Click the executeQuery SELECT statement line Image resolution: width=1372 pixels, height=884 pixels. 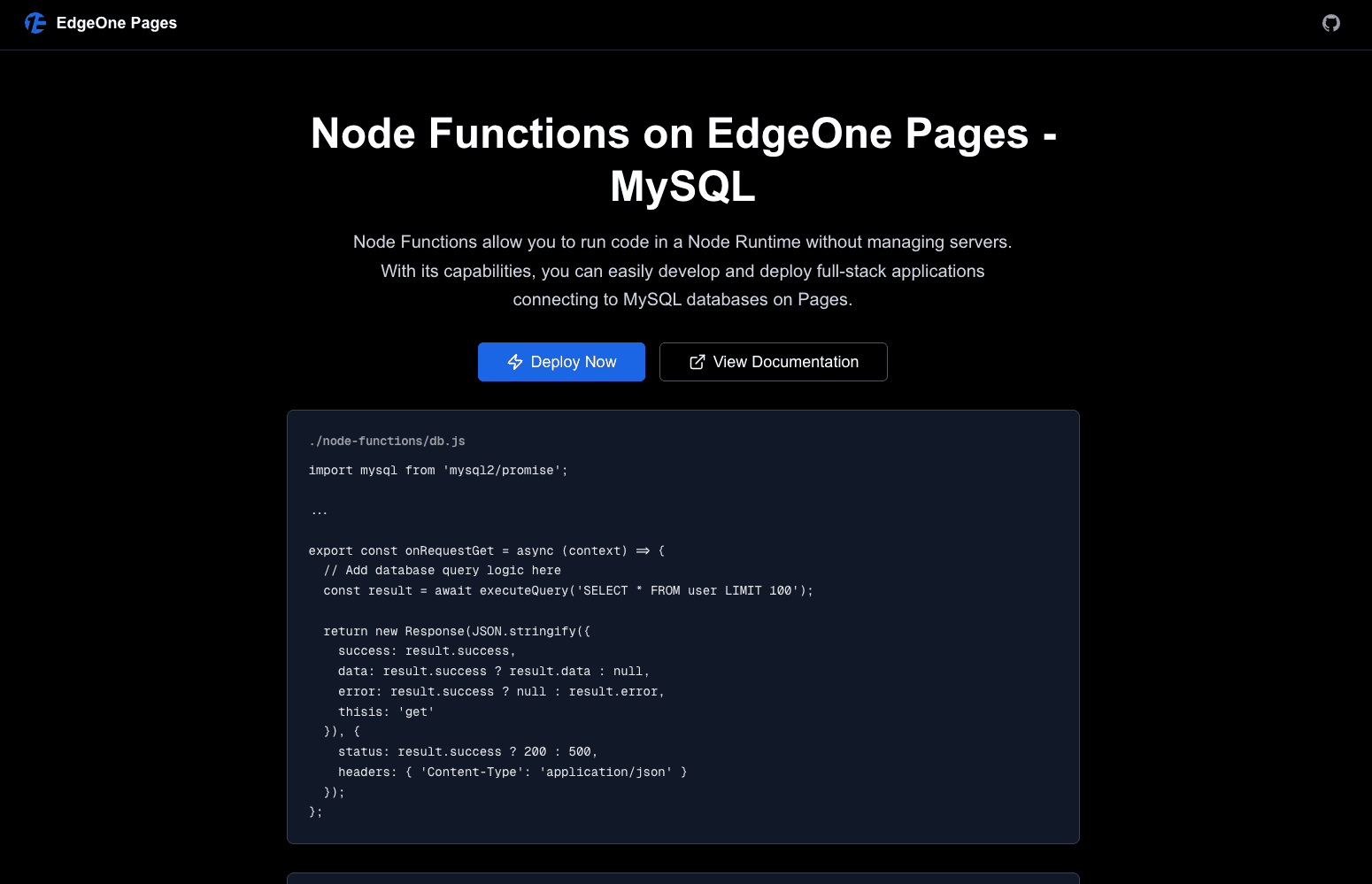point(567,590)
